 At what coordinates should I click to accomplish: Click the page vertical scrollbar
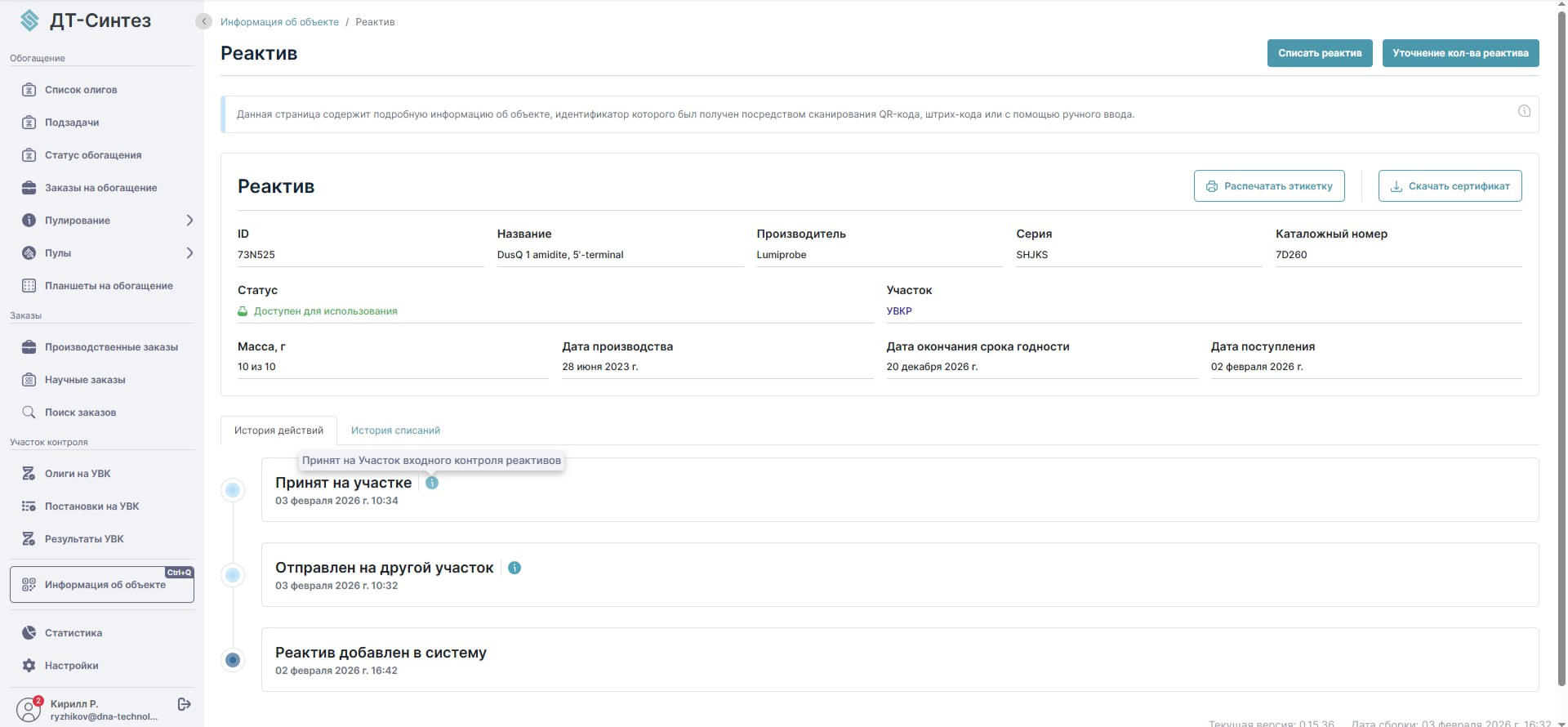tap(1561, 343)
